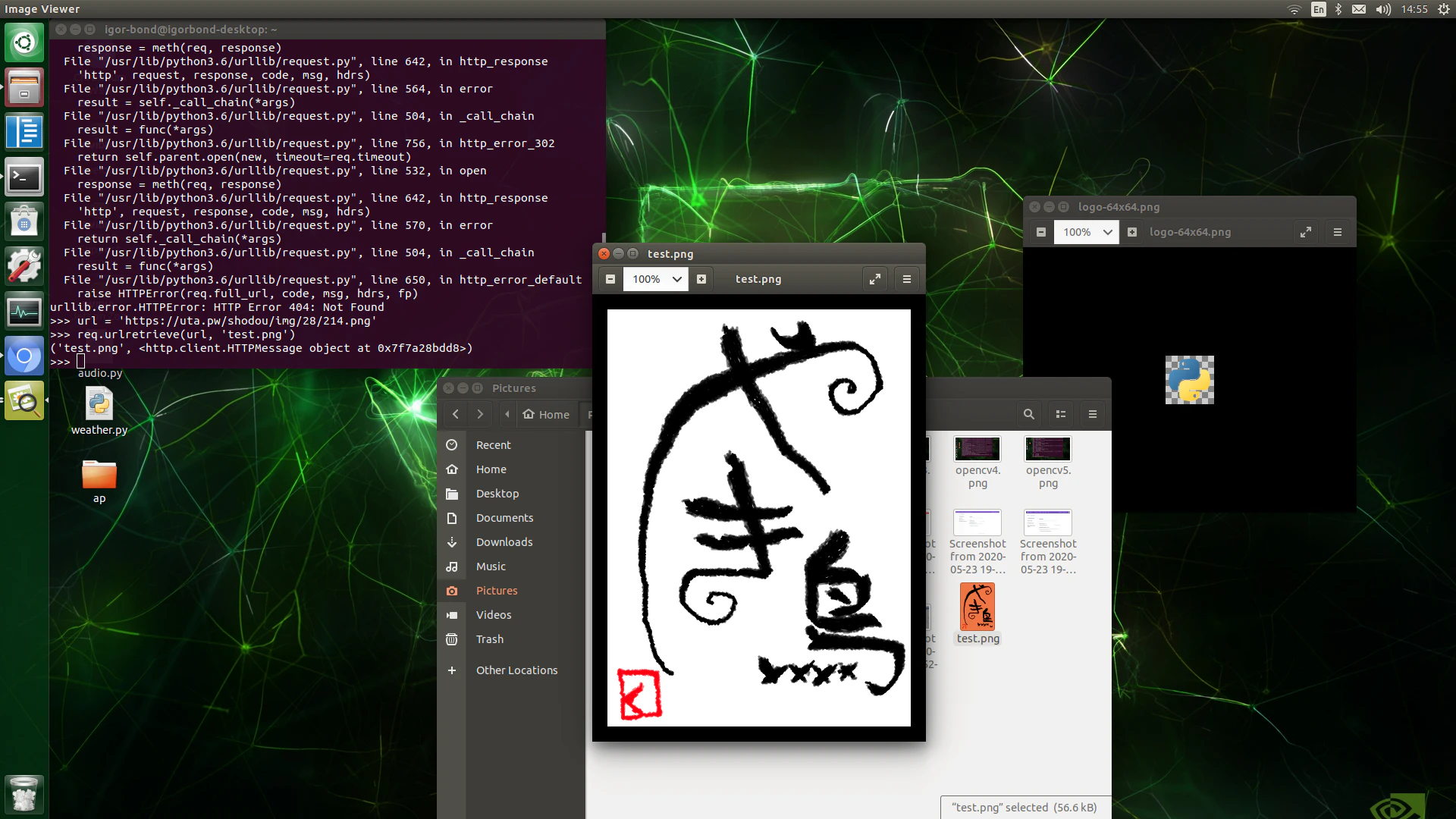Toggle fullscreen in logo-64x64.png viewer
1456x819 pixels.
(x=1306, y=232)
